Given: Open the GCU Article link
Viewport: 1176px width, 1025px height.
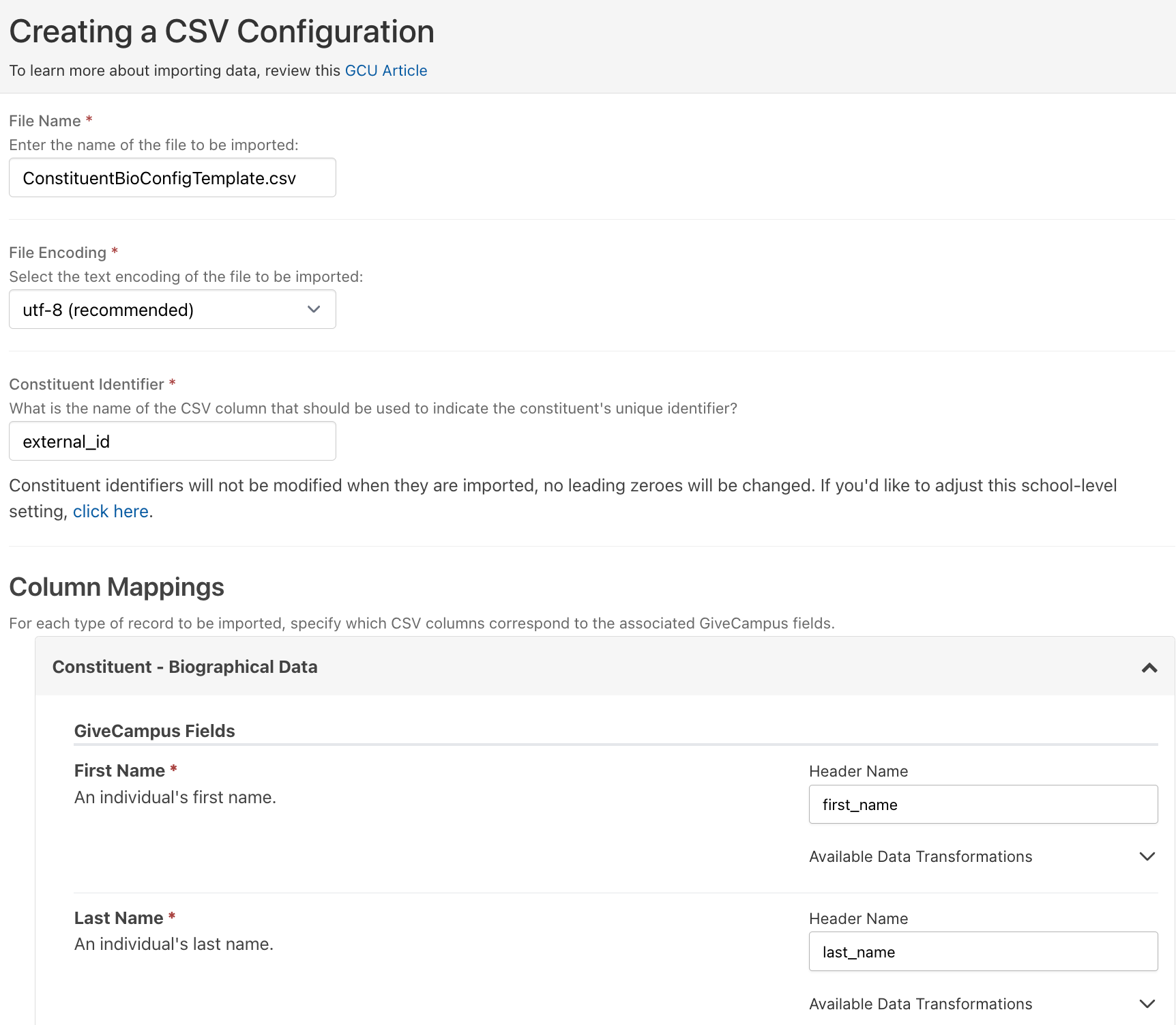Looking at the screenshot, I should click(x=385, y=71).
